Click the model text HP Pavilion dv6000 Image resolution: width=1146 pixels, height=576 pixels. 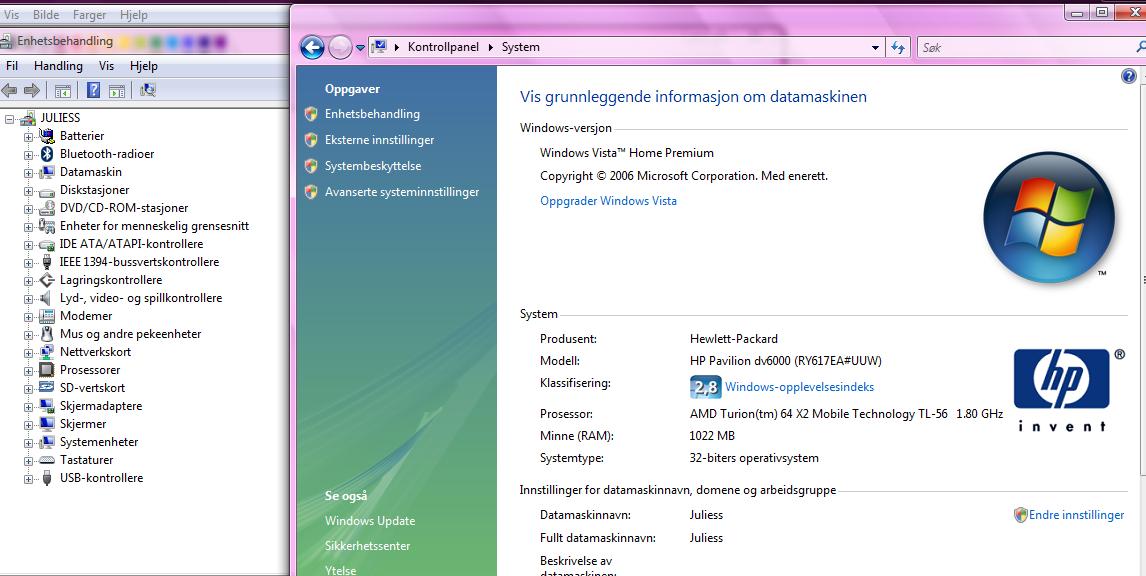coord(786,360)
